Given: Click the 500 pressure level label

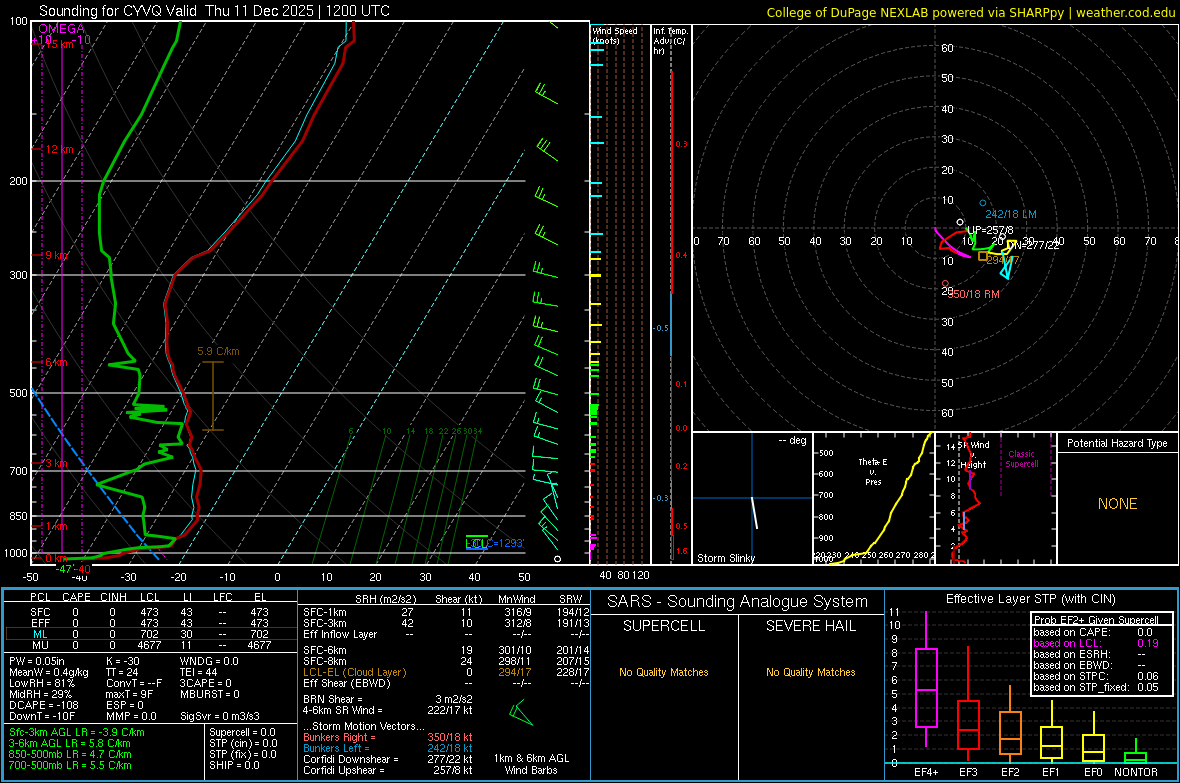Looking at the screenshot, I should 18,393.
